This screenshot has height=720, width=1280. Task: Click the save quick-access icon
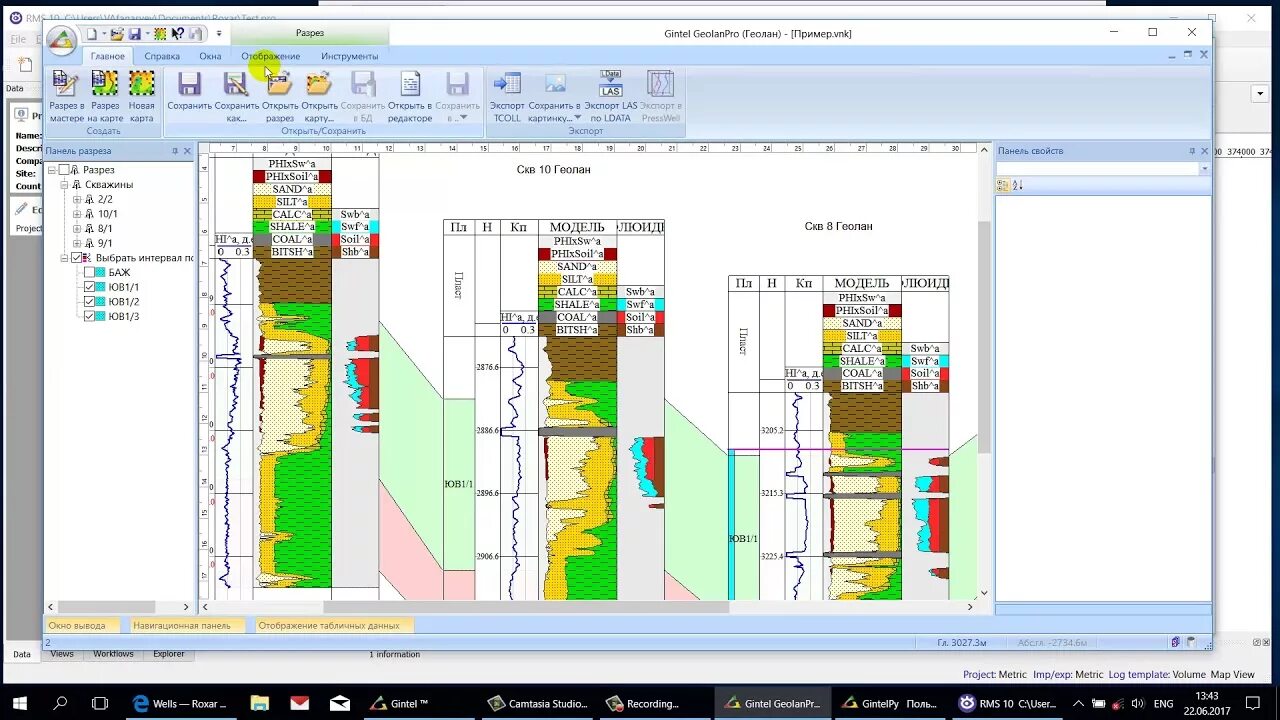coord(134,34)
